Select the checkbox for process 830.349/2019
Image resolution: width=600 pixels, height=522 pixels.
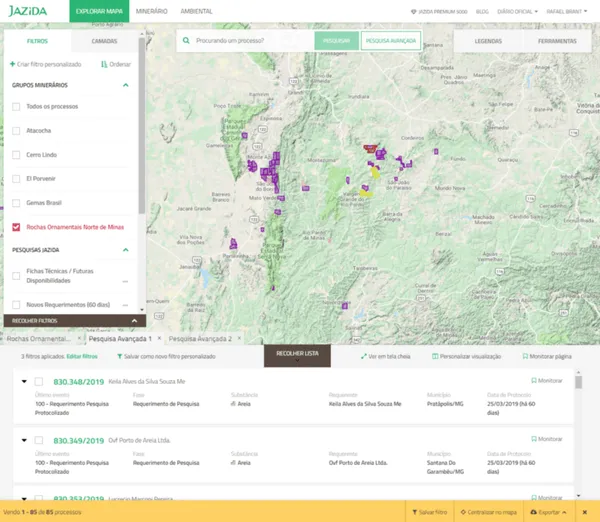tap(39, 440)
